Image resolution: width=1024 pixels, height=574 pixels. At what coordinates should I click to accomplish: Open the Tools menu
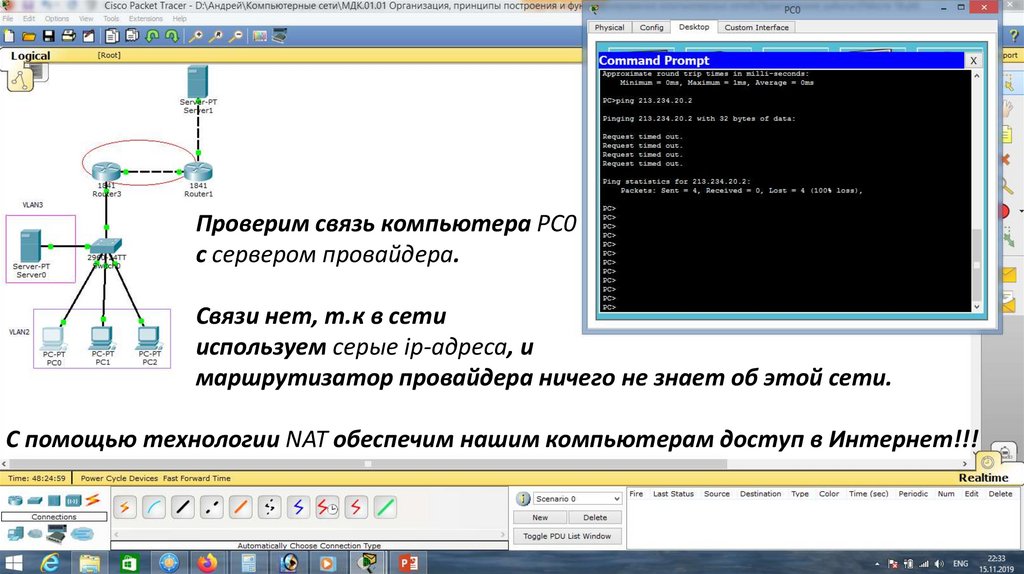point(111,18)
